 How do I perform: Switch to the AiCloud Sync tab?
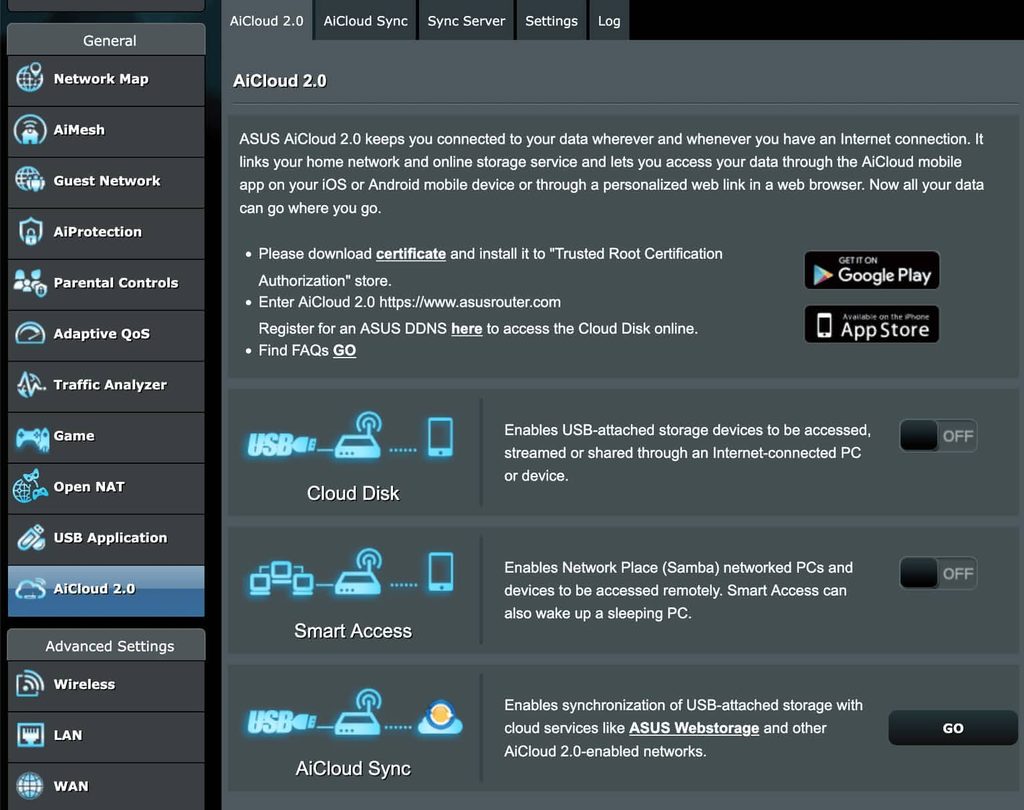point(366,20)
